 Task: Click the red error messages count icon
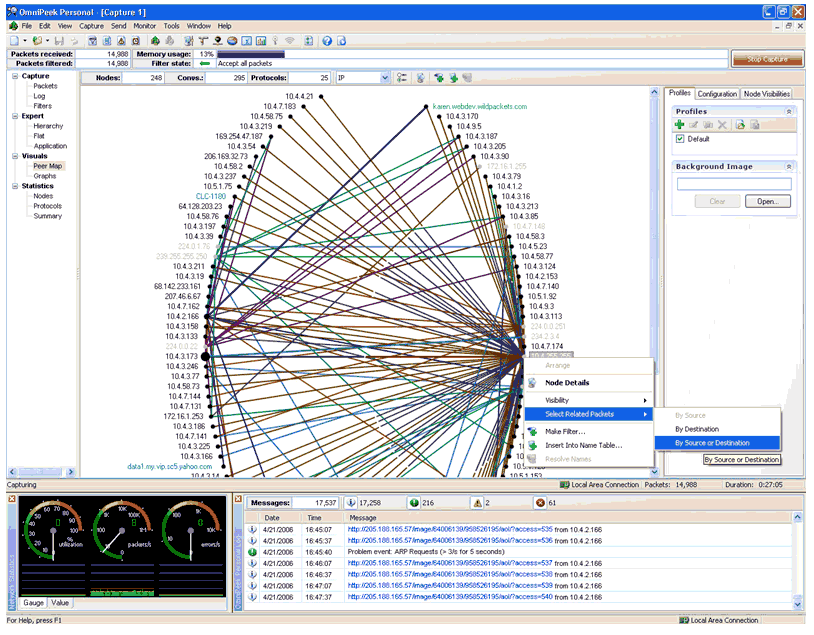click(x=537, y=502)
